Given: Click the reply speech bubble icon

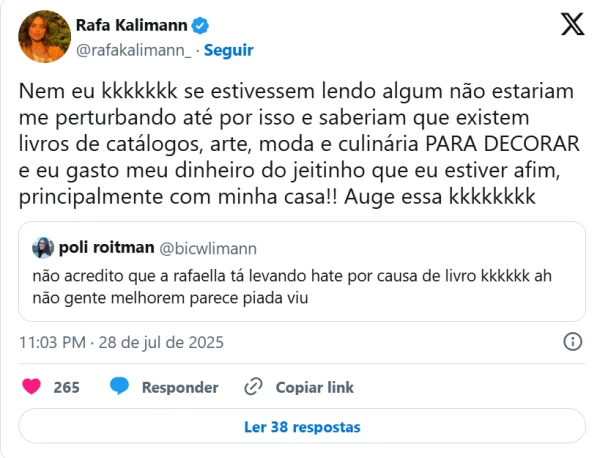Looking at the screenshot, I should tap(119, 387).
